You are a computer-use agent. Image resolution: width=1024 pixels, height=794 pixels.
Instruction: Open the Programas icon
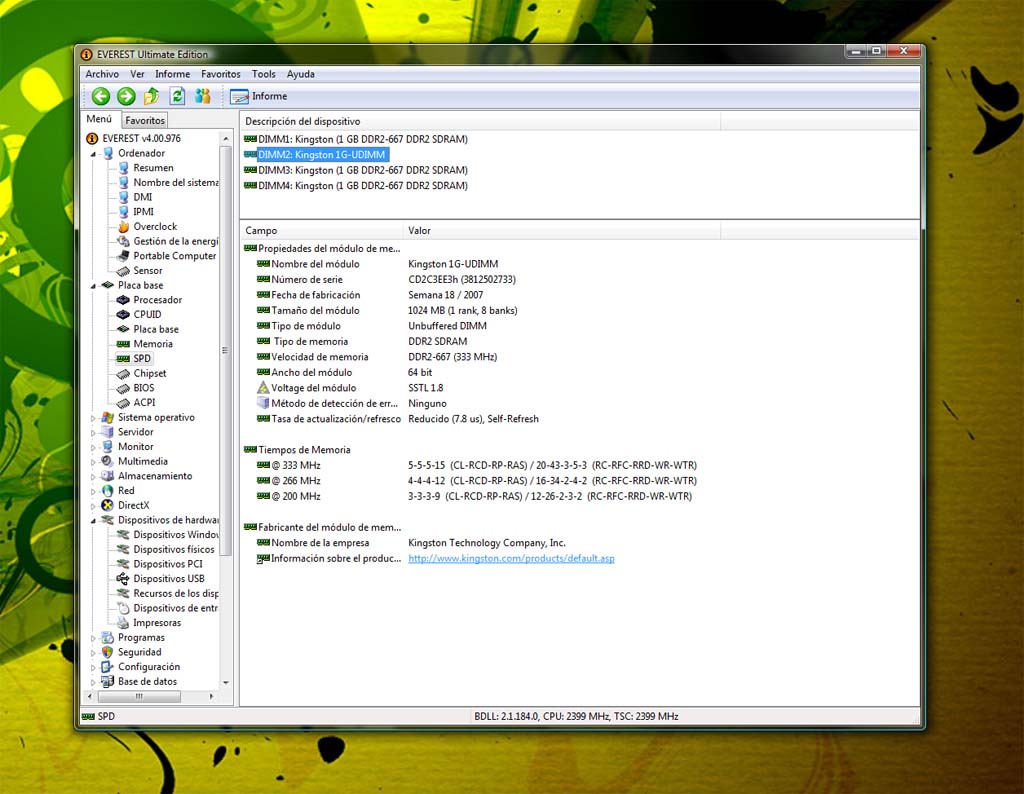click(x=108, y=637)
